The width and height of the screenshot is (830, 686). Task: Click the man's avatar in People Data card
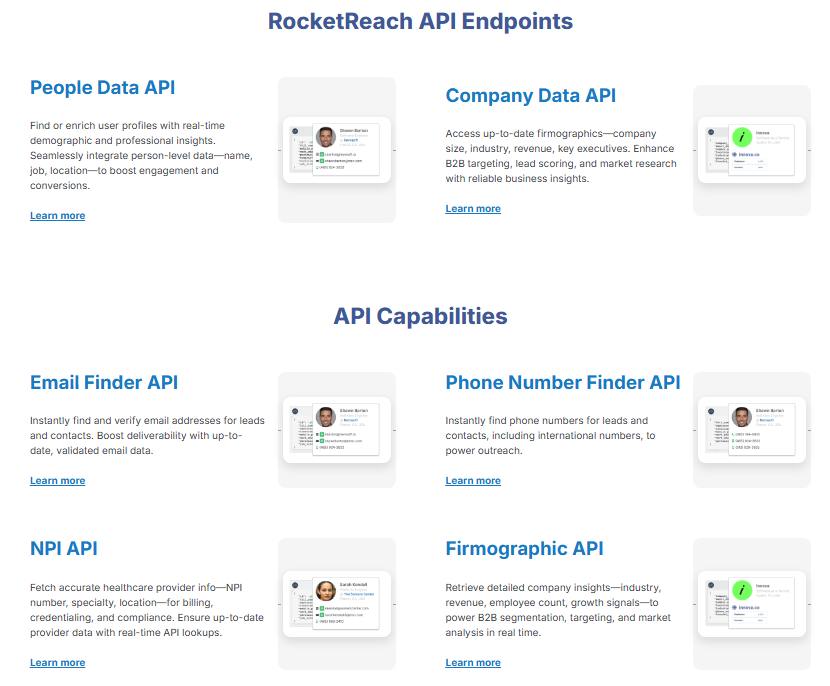tap(326, 137)
